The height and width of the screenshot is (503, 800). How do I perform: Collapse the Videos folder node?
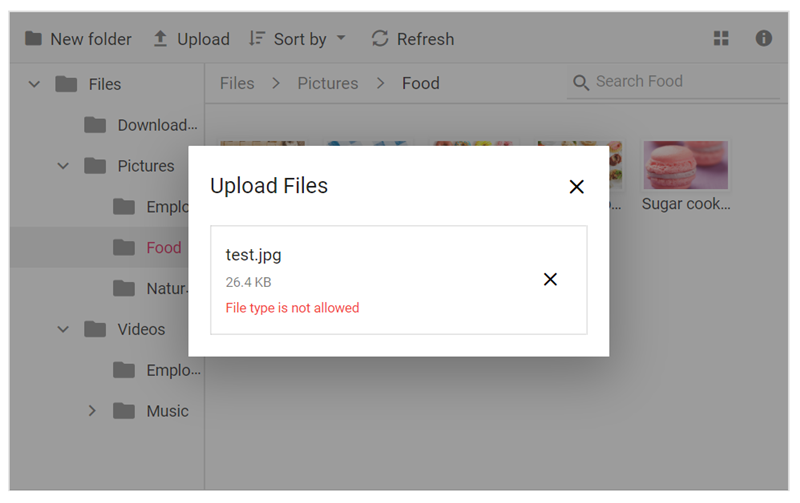point(63,329)
